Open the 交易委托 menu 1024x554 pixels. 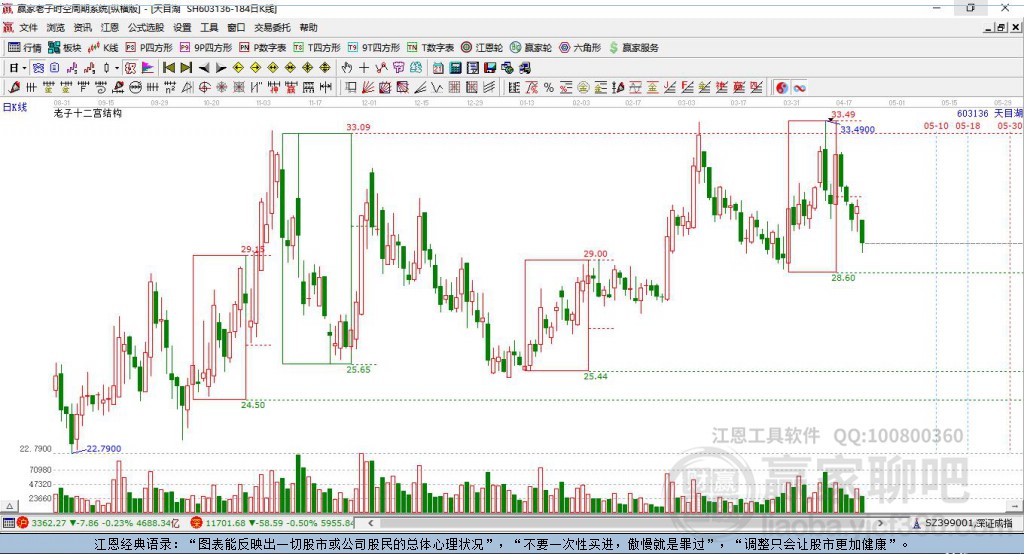coord(272,27)
